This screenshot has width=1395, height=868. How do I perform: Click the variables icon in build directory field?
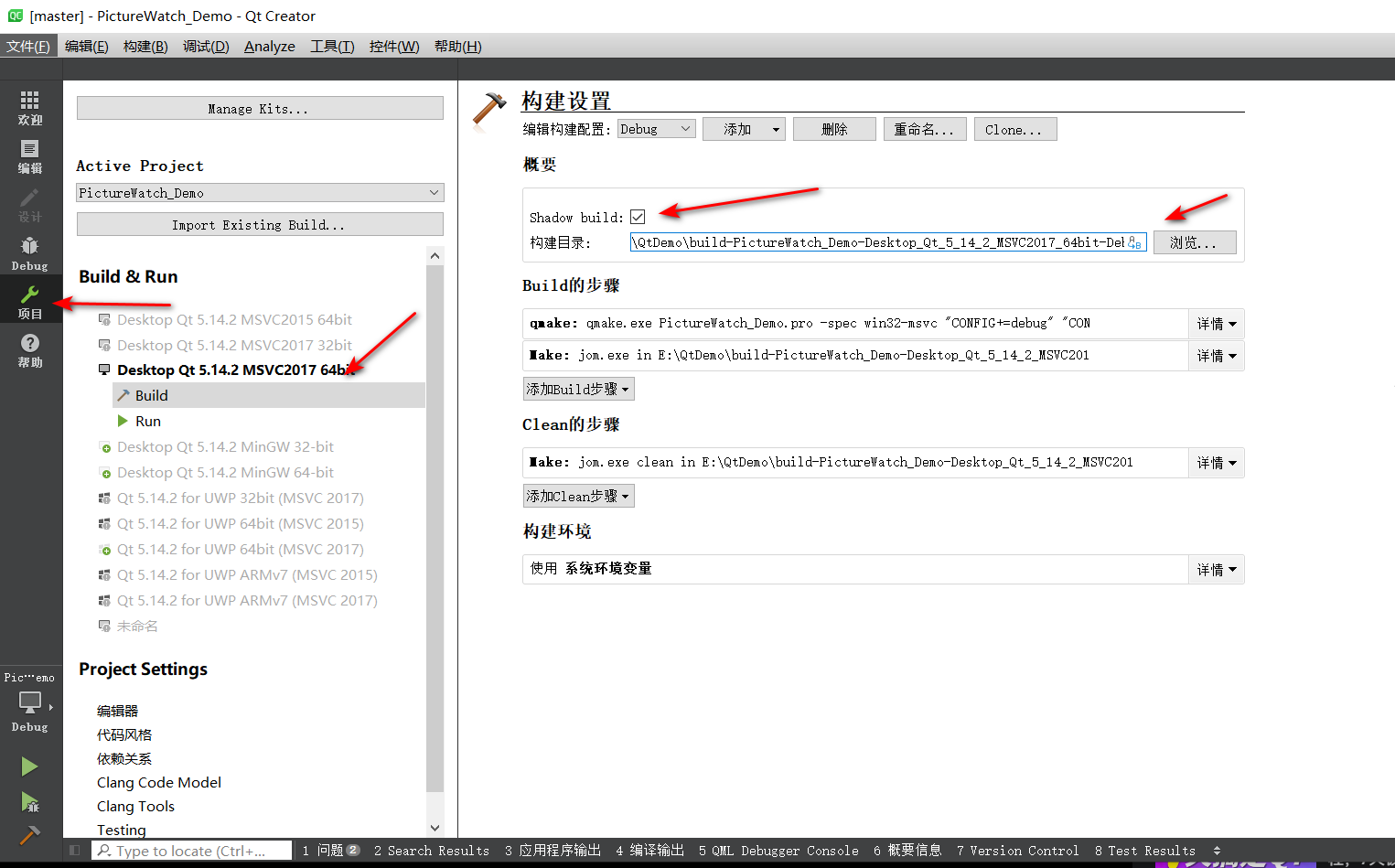[1134, 242]
